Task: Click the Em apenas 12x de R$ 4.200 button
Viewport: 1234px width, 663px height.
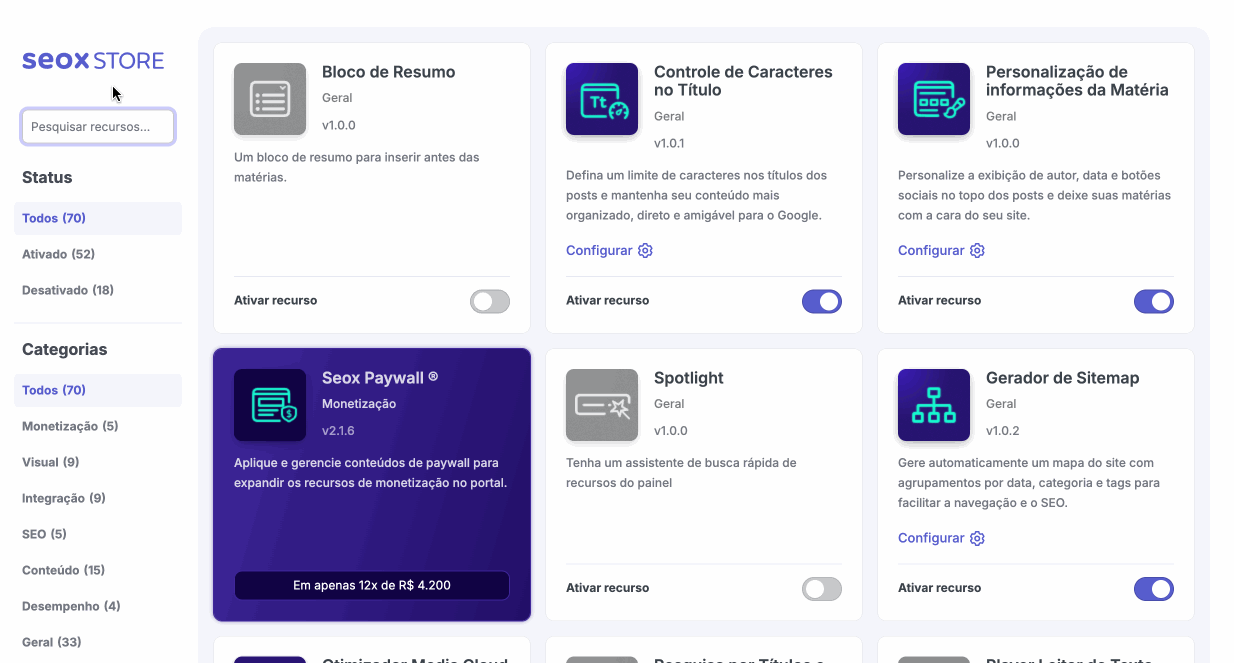Action: 372,585
